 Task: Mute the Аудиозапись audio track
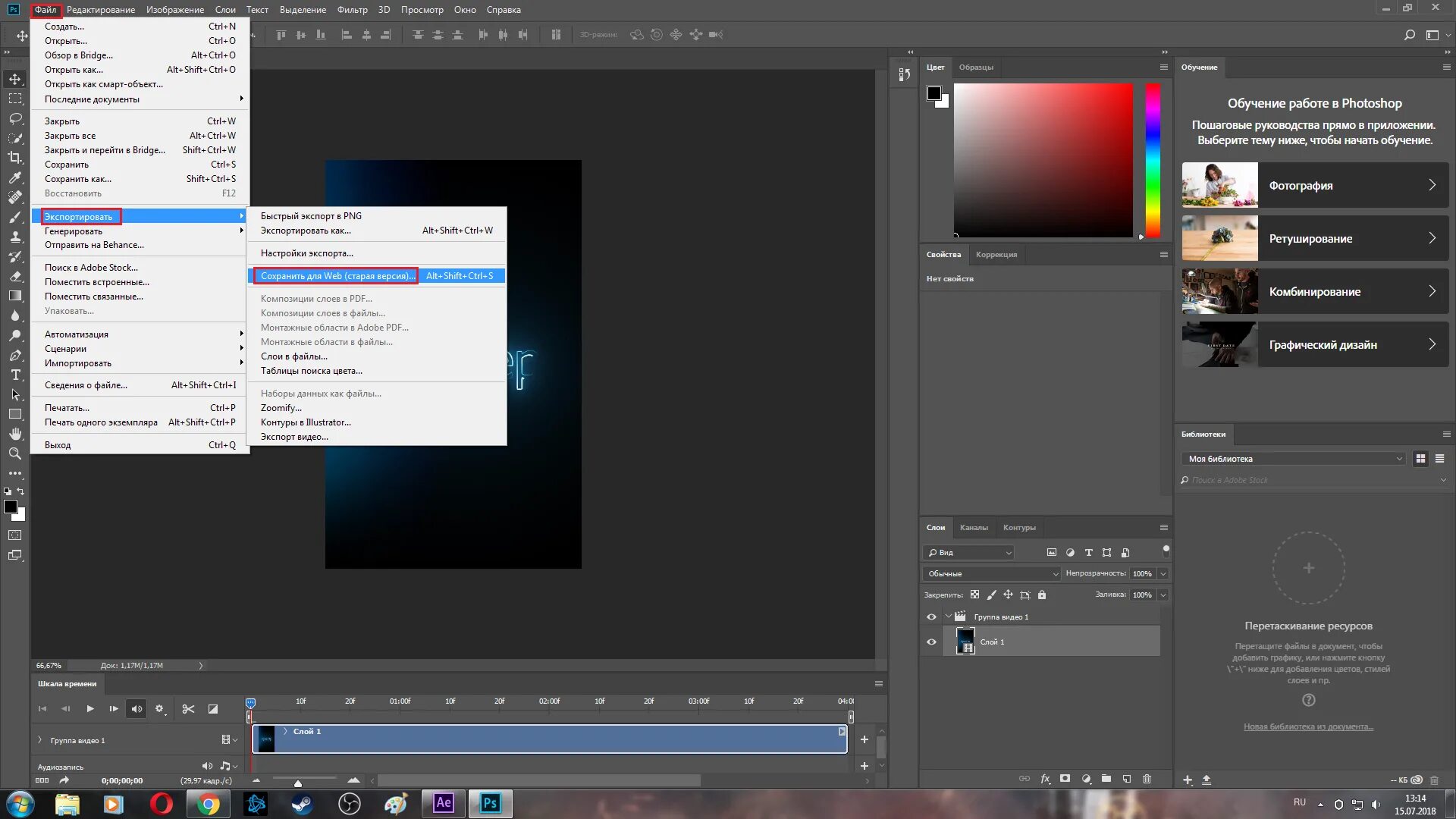[207, 767]
